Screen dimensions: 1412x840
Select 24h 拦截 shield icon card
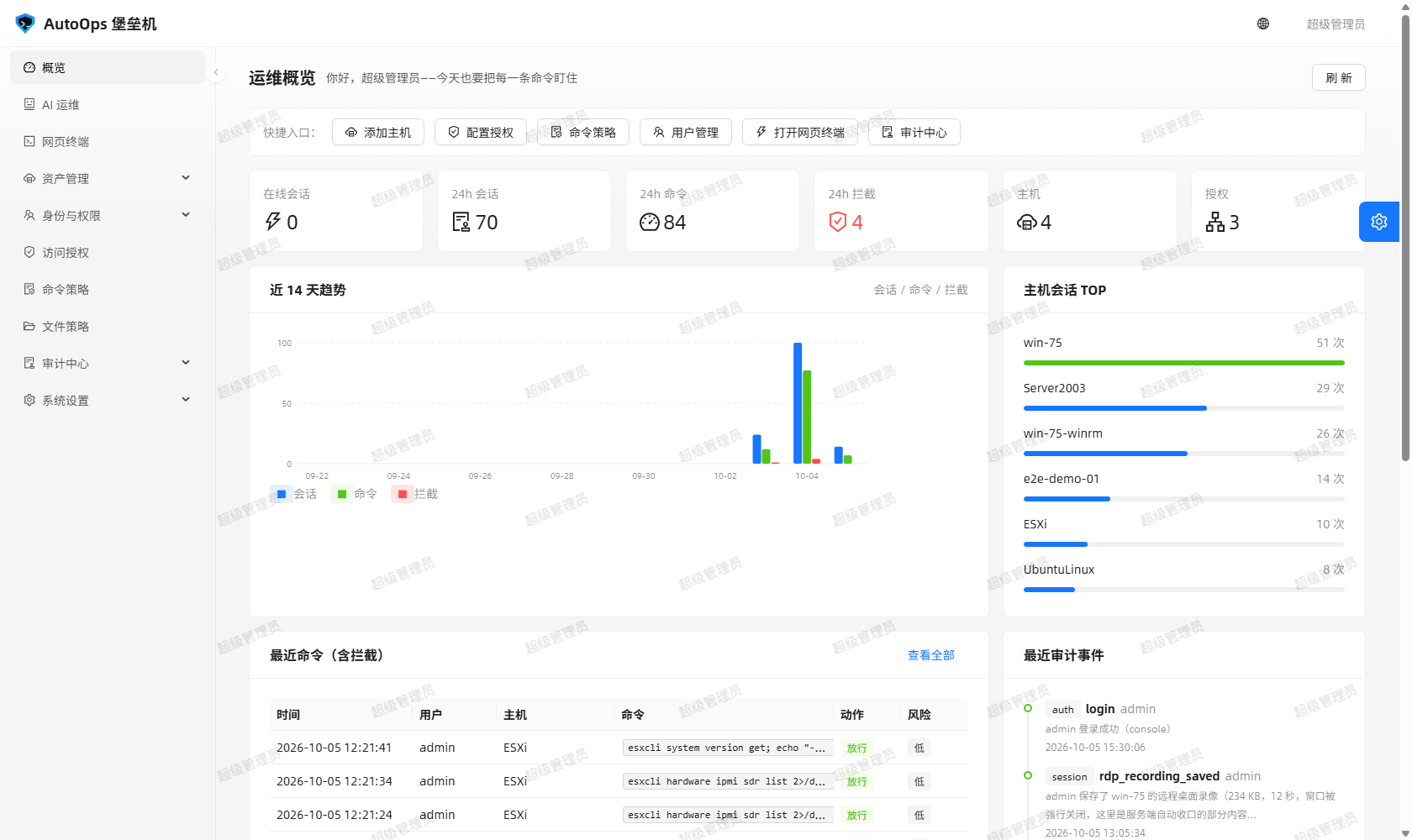(x=837, y=222)
